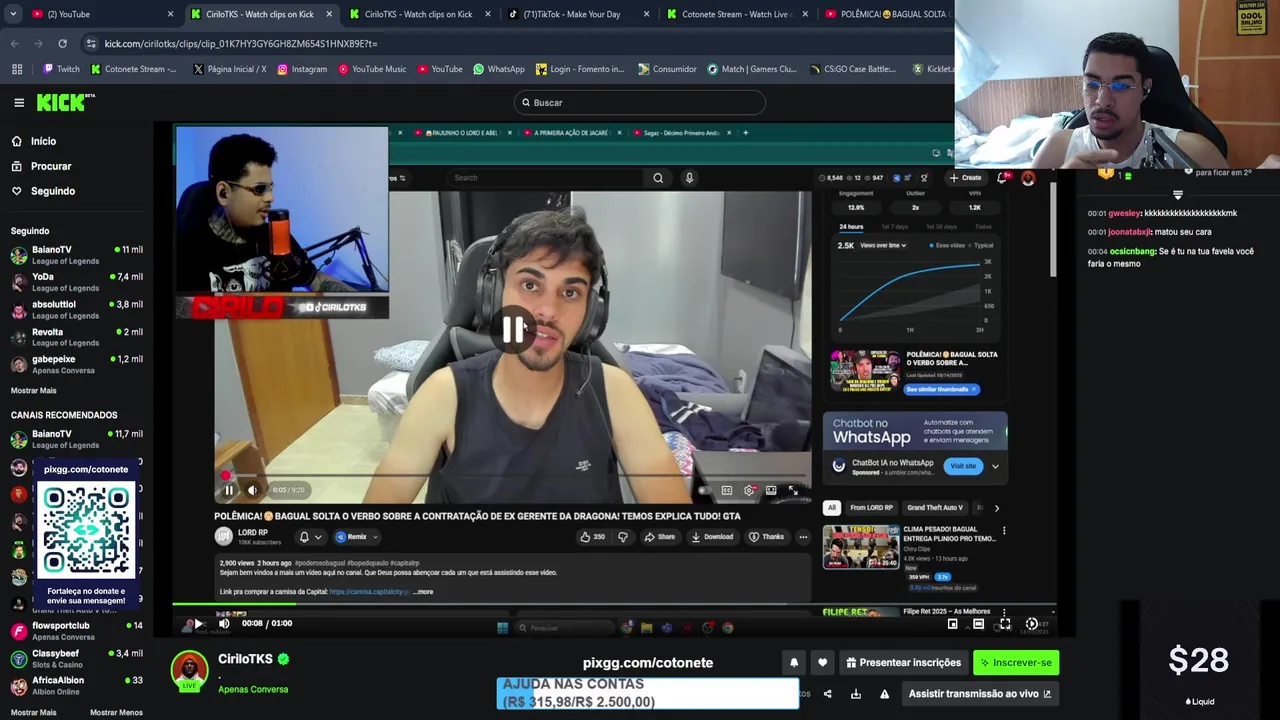This screenshot has height=720, width=1280.
Task: Open the CLIMA PESADO! BAGUAL recommended video thumbnail
Action: tap(861, 547)
